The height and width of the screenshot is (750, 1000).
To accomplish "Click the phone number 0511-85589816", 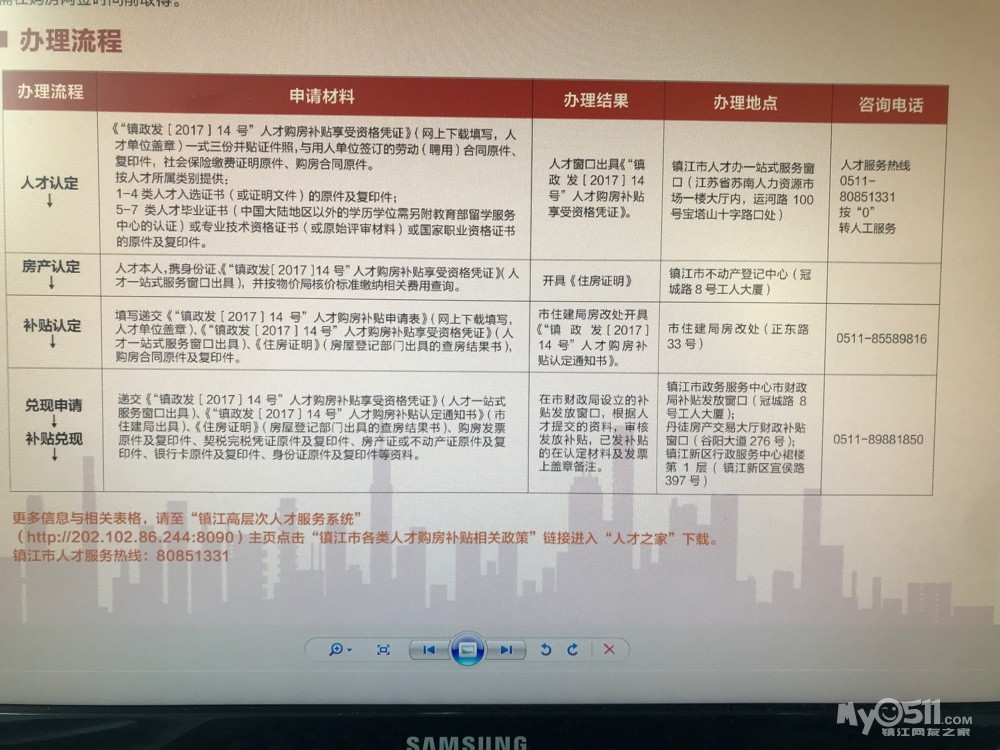I will point(881,338).
